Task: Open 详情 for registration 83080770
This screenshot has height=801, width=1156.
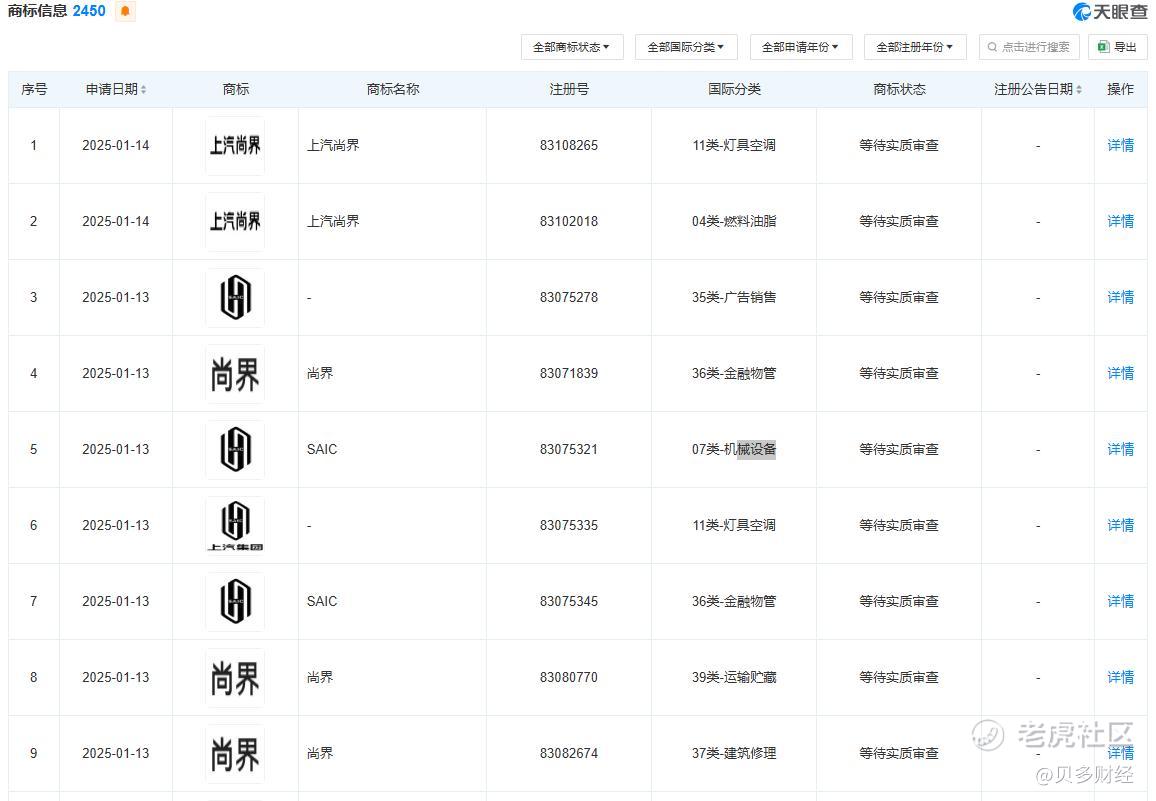Action: 1121,677
